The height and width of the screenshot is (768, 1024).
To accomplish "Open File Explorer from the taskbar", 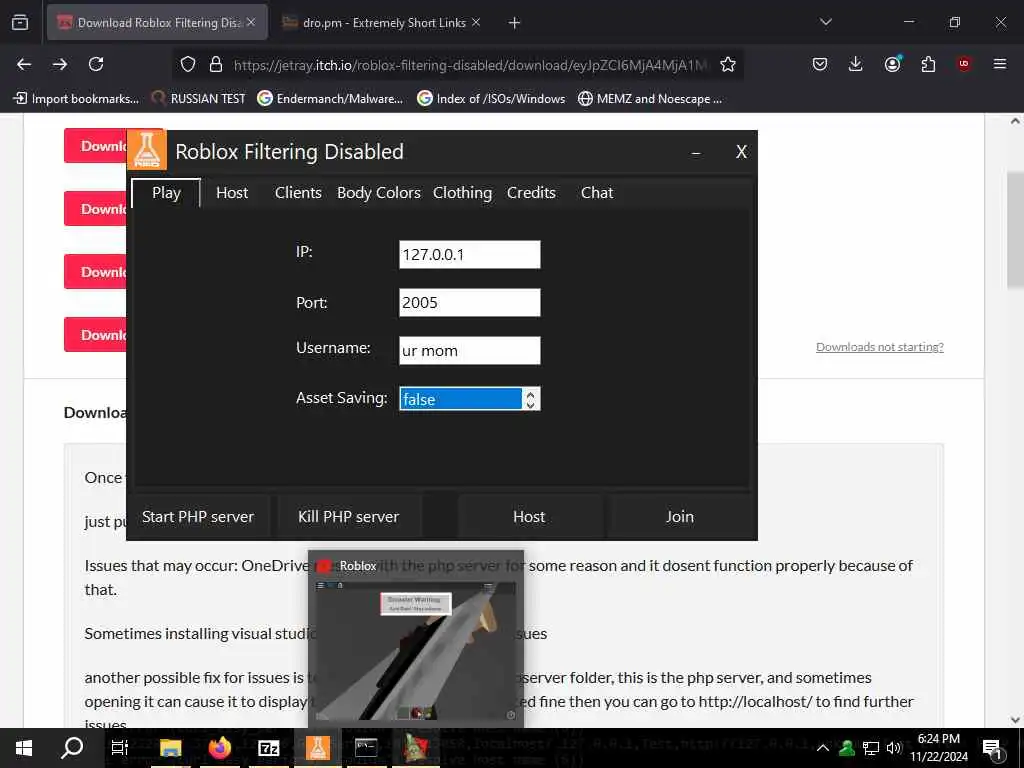I will (170, 748).
